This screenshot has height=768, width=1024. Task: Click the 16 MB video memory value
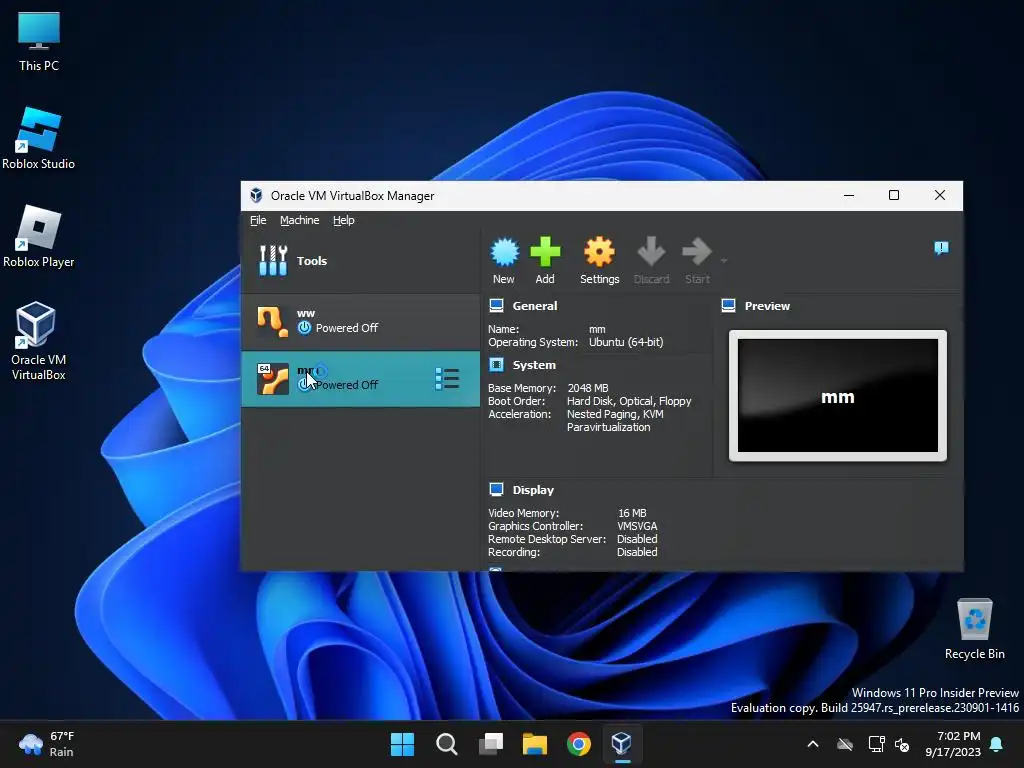click(632, 513)
